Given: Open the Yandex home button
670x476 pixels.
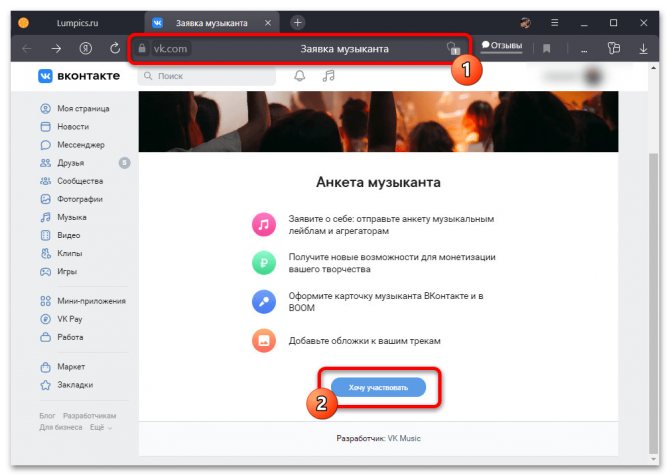Looking at the screenshot, I should [x=85, y=48].
